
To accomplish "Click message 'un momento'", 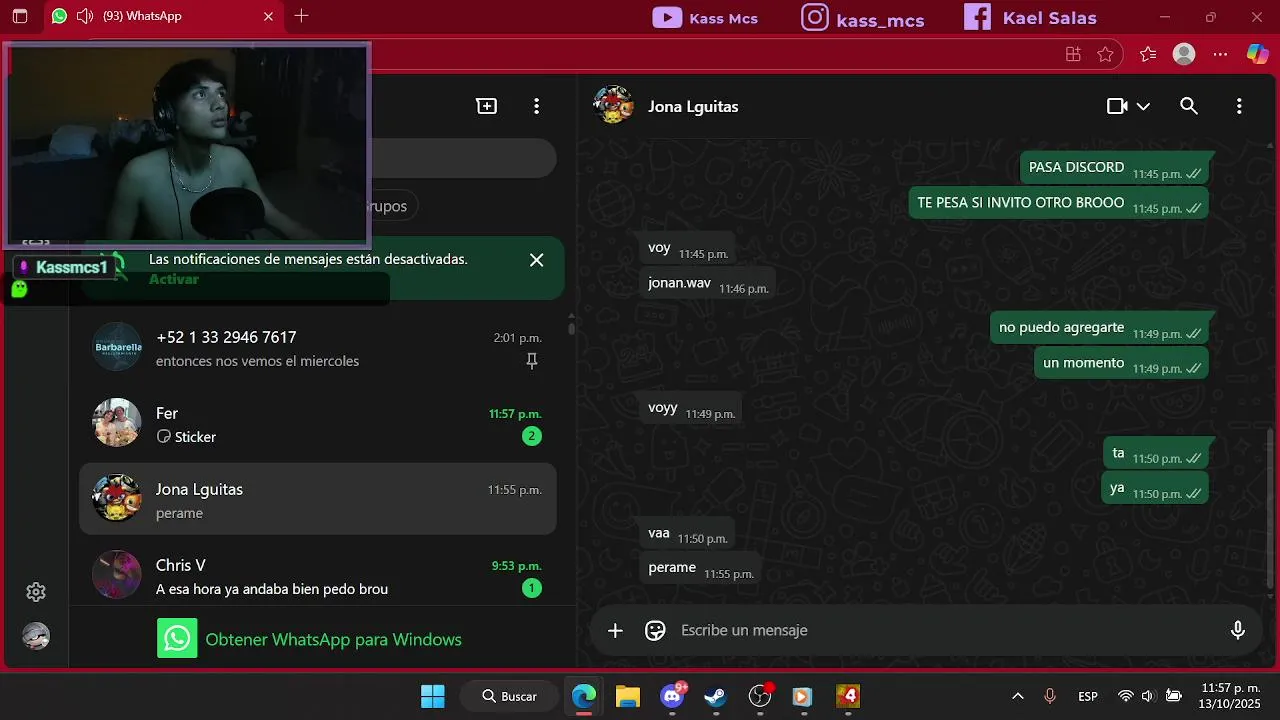I will (x=1121, y=363).
